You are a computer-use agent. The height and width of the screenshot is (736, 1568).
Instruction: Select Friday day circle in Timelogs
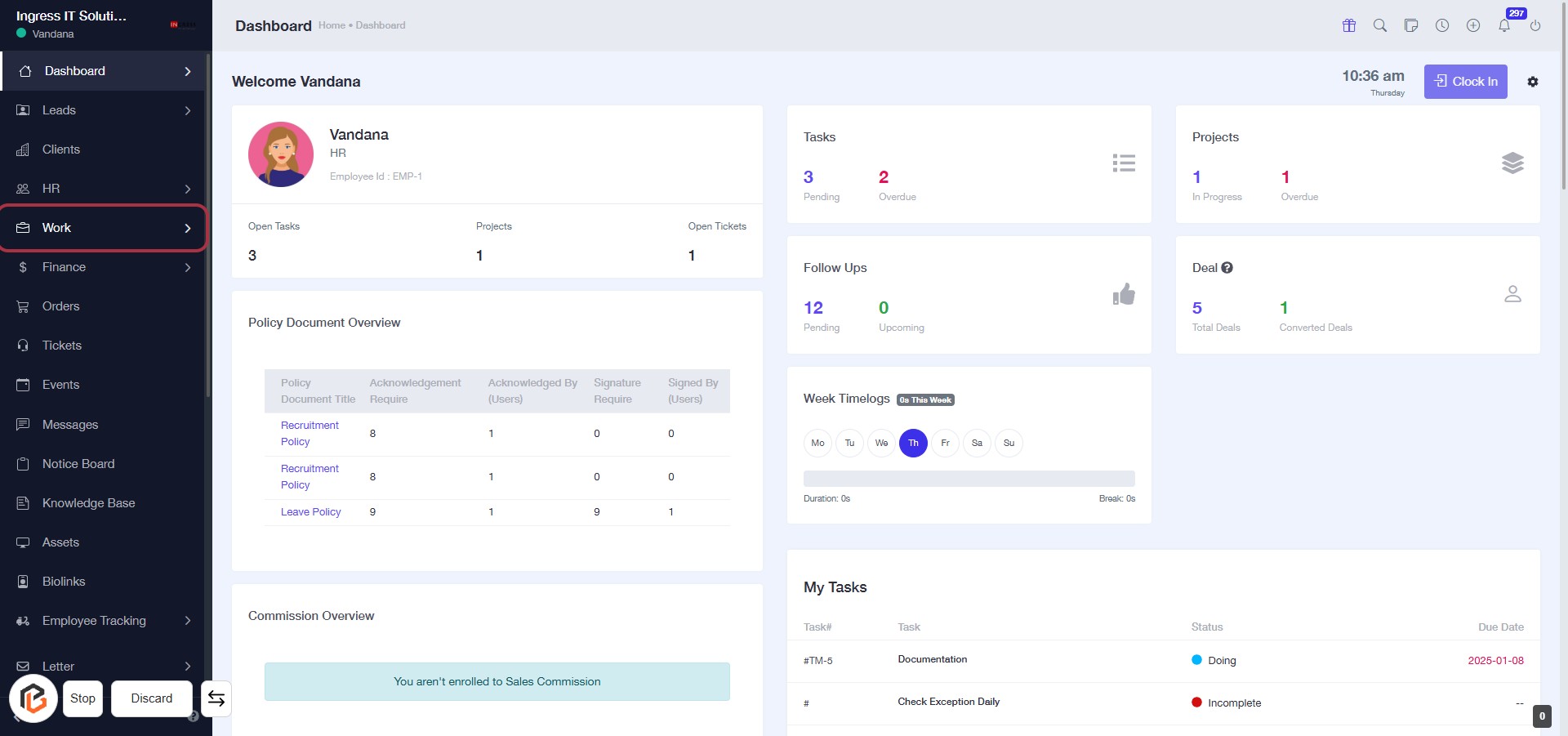coord(945,443)
